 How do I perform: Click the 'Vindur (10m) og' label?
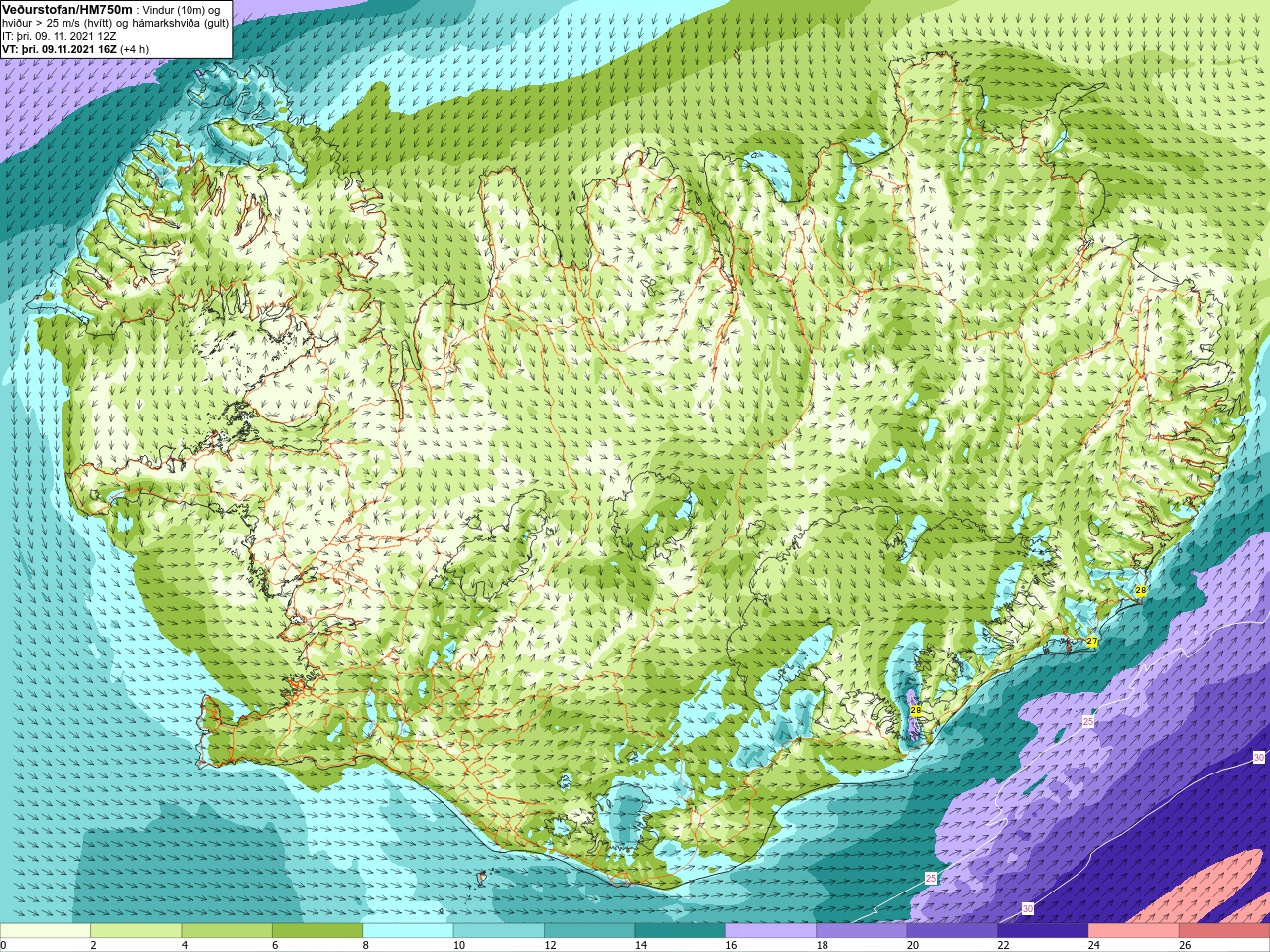tap(182, 10)
